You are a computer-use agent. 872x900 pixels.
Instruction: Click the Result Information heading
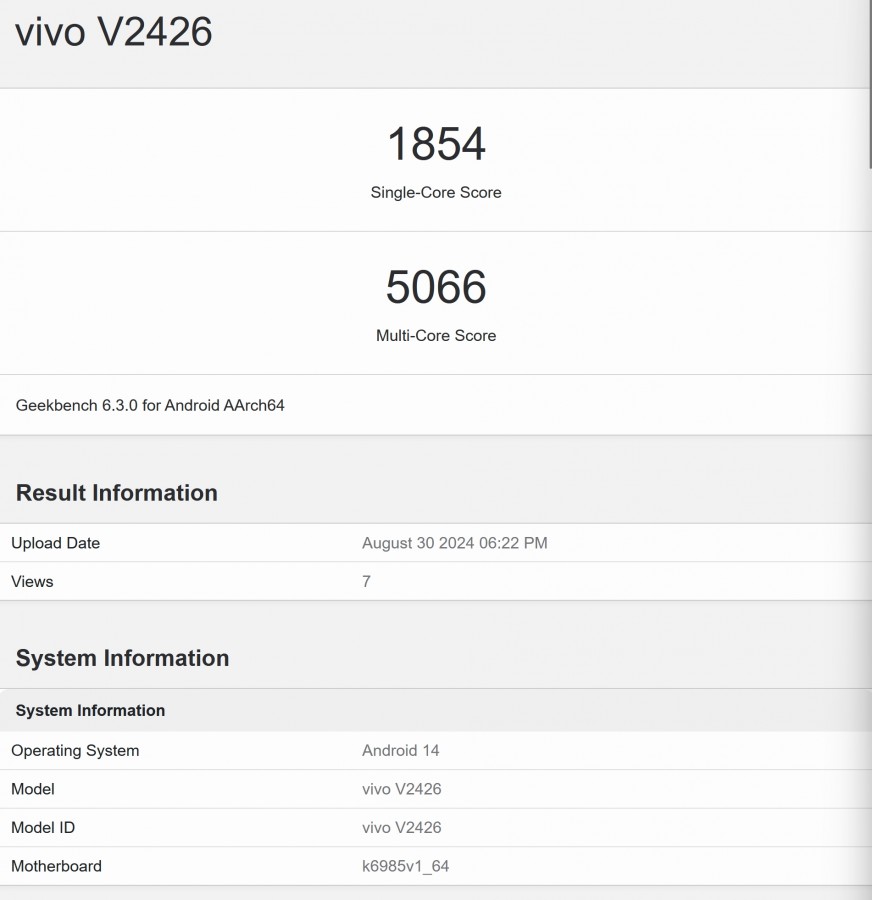coord(116,493)
